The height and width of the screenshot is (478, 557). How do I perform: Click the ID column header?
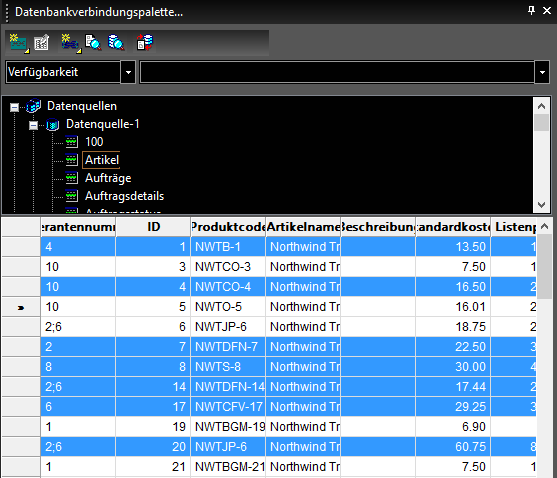(153, 227)
